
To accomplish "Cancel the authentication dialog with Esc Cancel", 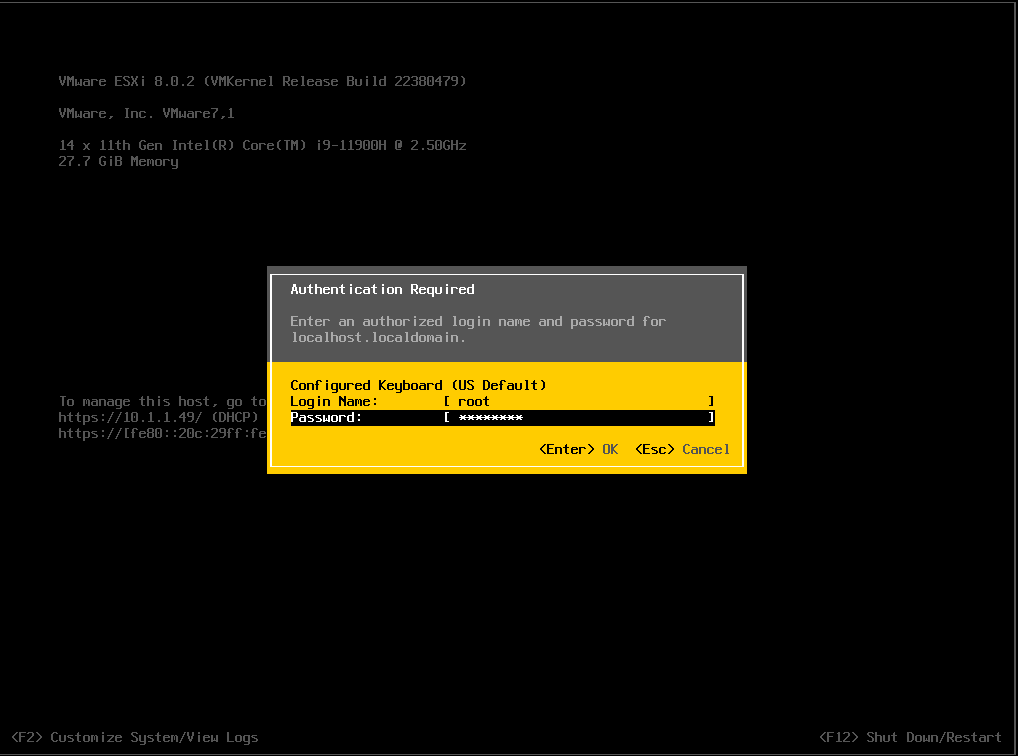I will pyautogui.click(x=682, y=449).
